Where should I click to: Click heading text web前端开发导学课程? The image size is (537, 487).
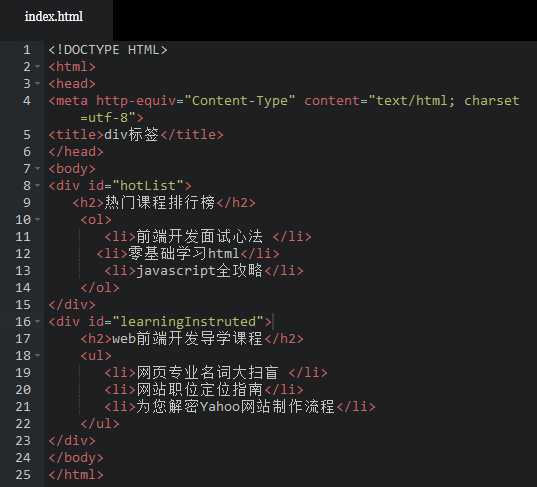pos(188,338)
